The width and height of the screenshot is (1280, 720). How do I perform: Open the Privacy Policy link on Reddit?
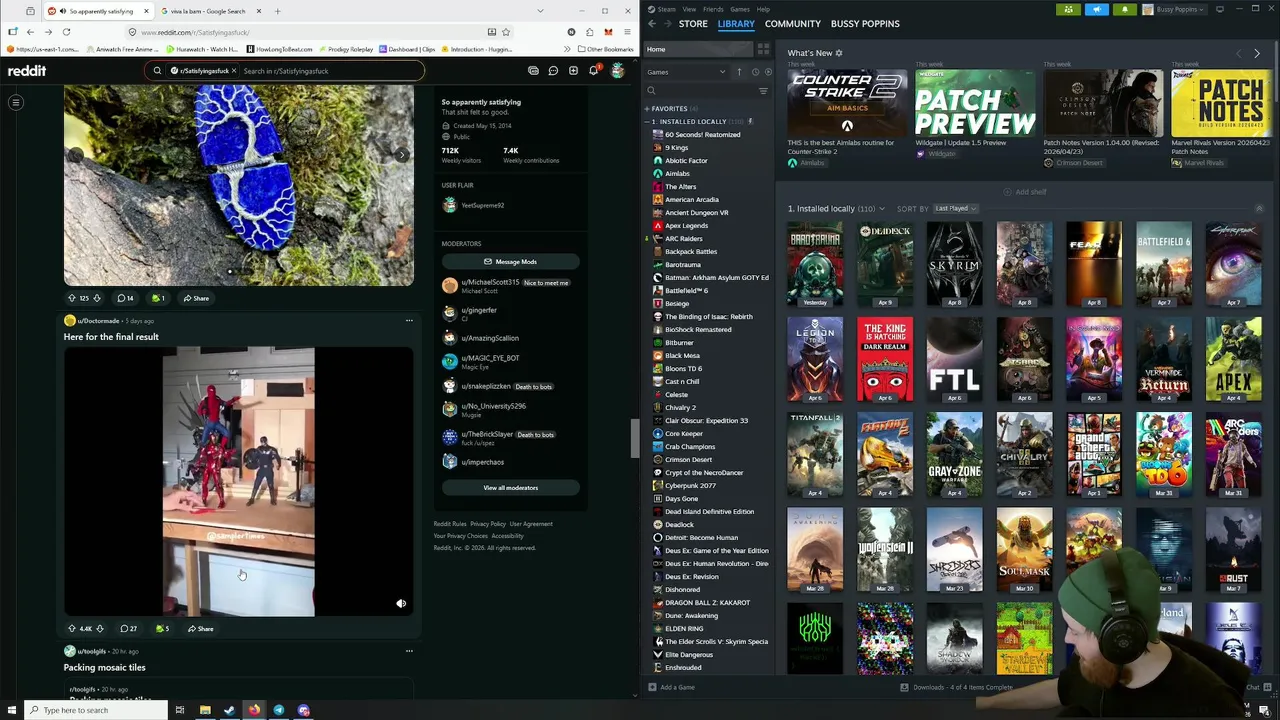tap(488, 524)
